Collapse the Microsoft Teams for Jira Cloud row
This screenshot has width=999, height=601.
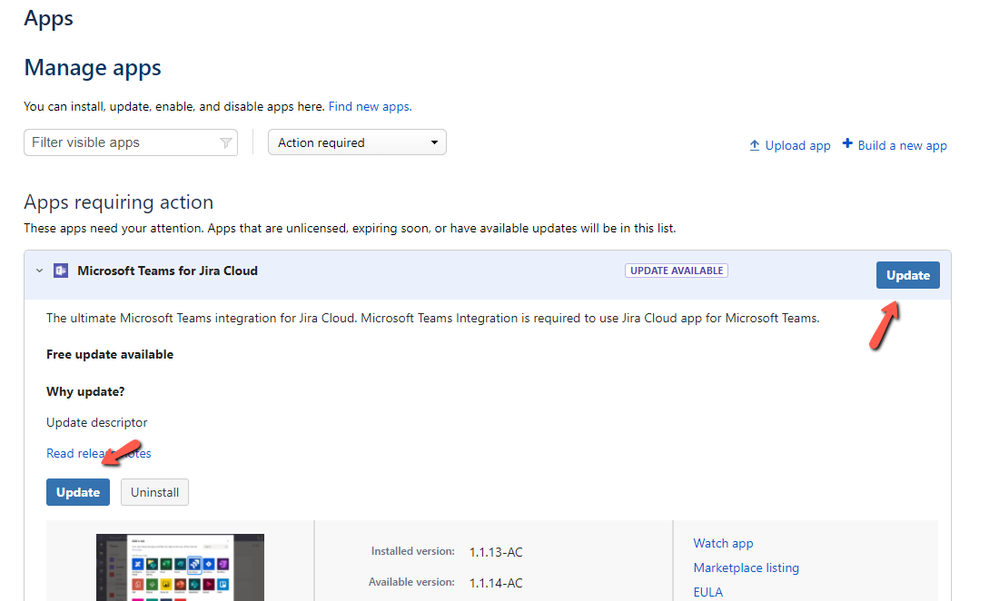(40, 271)
